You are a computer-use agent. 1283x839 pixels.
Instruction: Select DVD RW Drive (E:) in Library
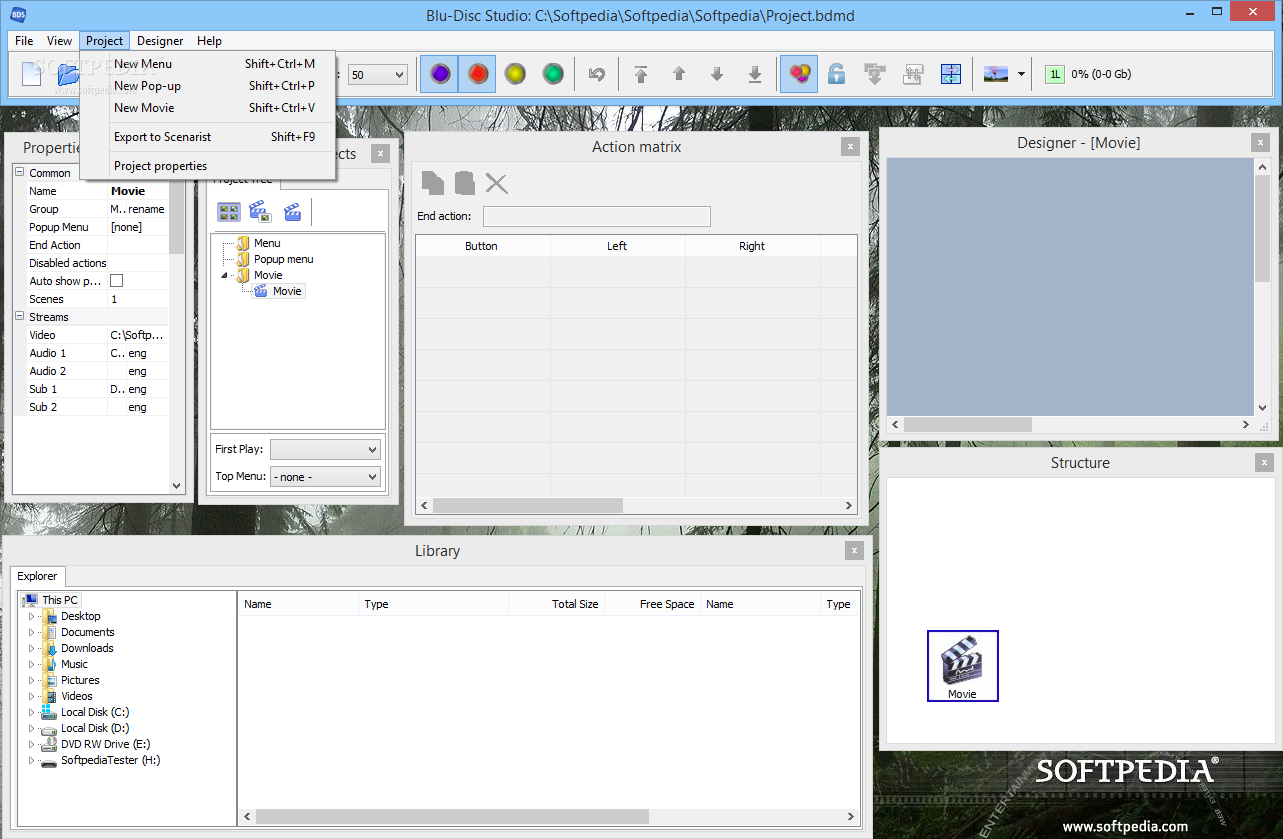tap(106, 744)
